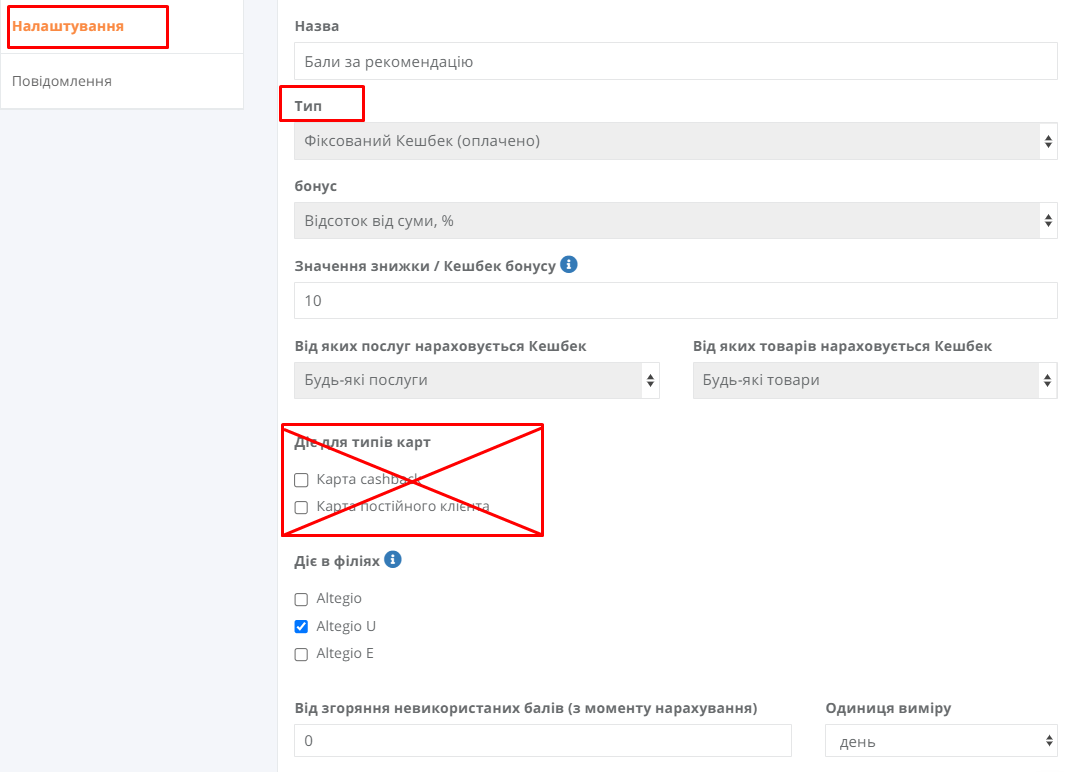The image size is (1071, 772).
Task: Open the Одиниця виміру dropdown showing день
Action: coord(941,741)
